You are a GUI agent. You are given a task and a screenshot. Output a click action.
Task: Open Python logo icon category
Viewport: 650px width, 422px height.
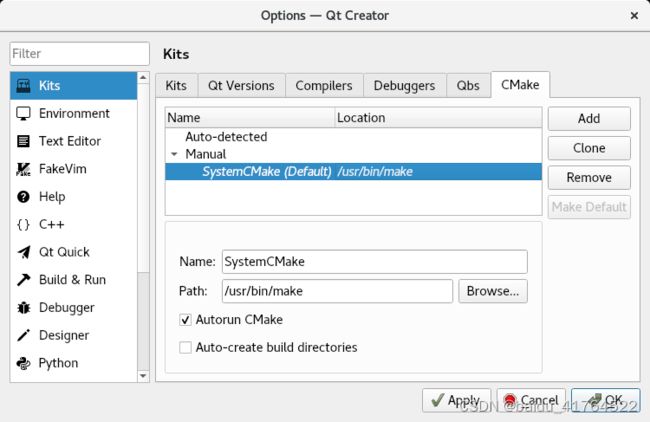click(x=24, y=363)
